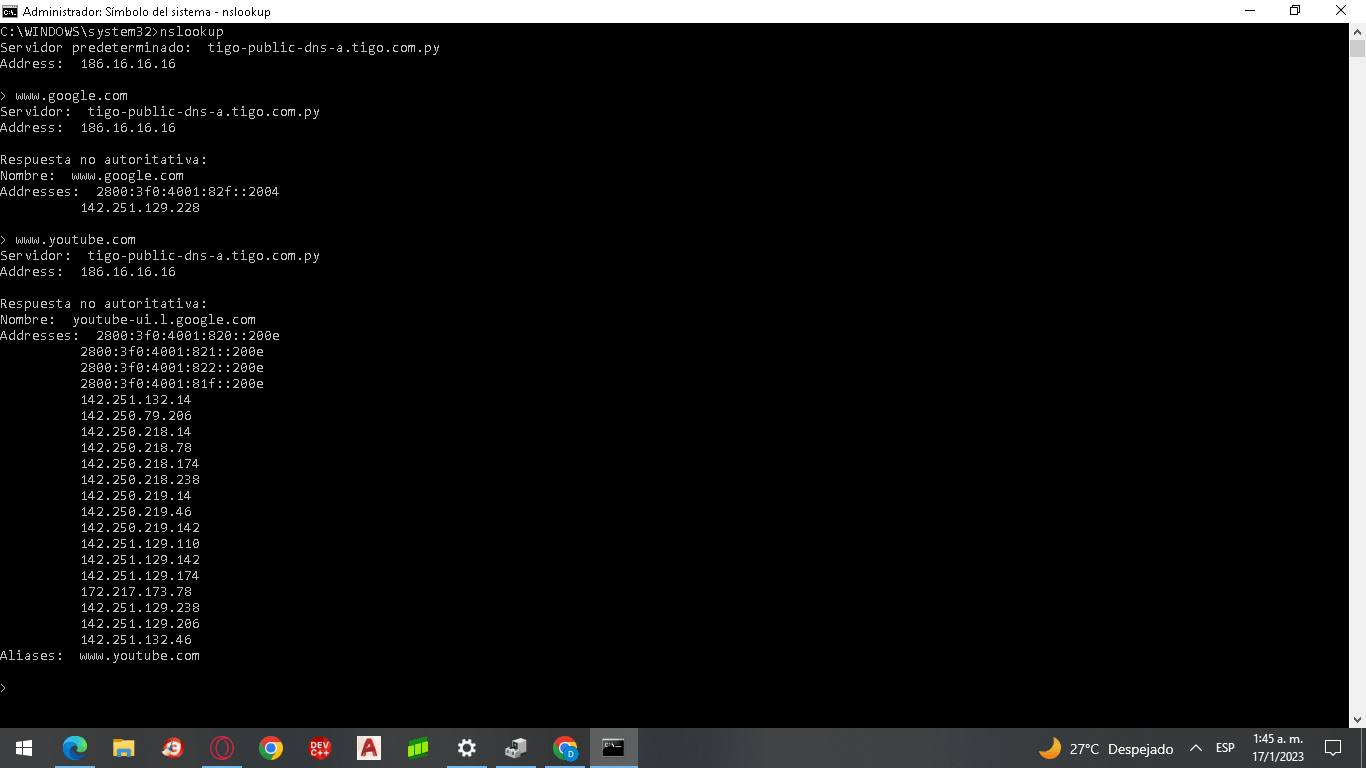Click the empty nslookup prompt at the bottom
The width and height of the screenshot is (1366, 768).
click(x=4, y=688)
